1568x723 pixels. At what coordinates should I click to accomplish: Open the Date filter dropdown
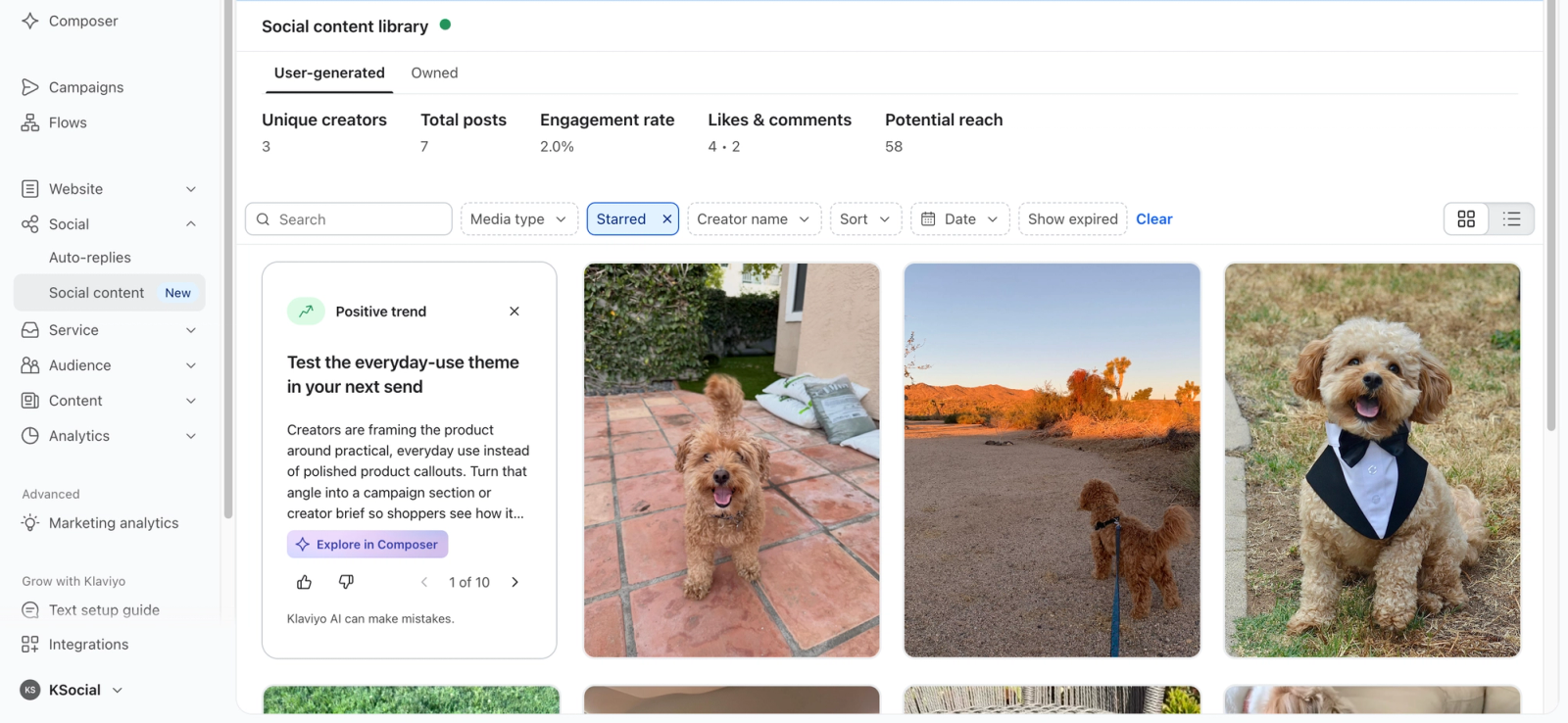pos(960,219)
